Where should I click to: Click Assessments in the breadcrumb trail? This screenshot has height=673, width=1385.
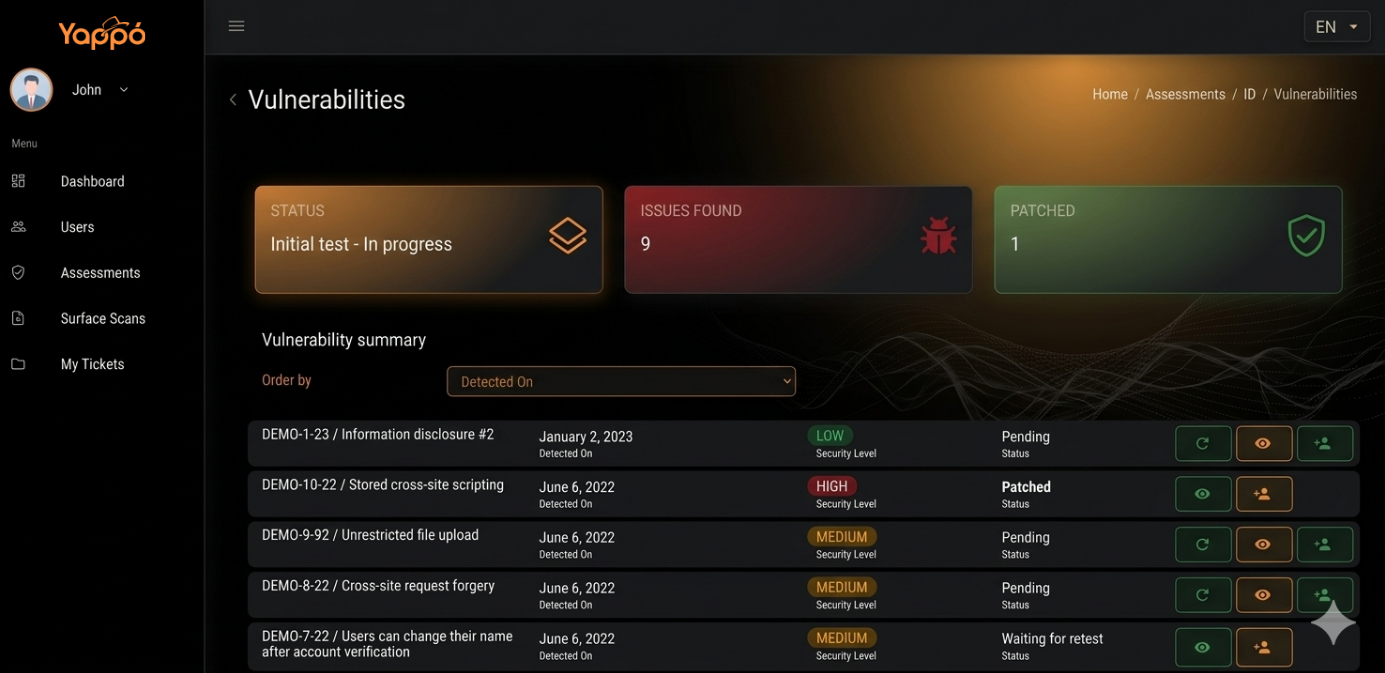[1185, 93]
